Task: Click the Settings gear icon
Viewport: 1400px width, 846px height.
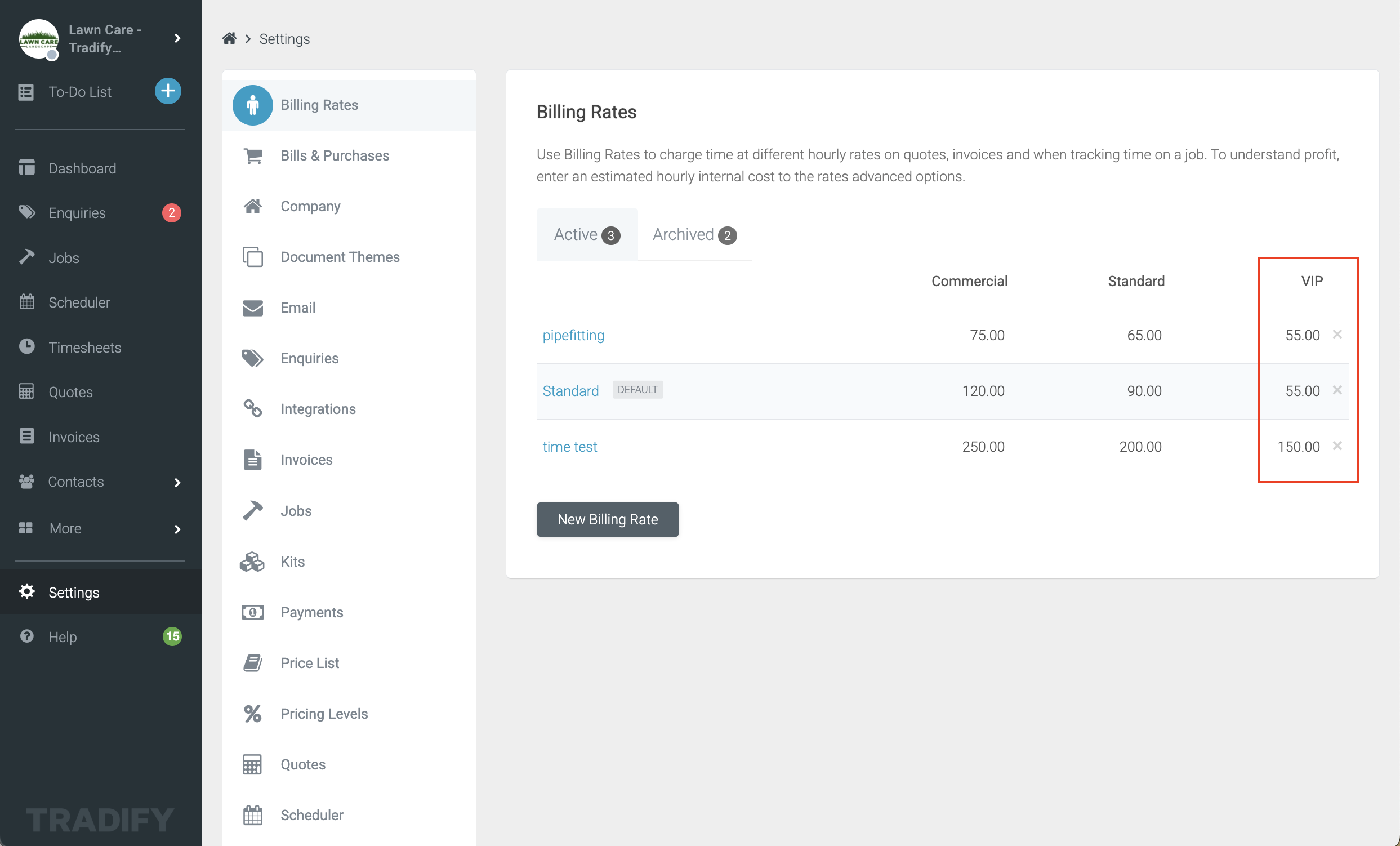Action: [26, 591]
